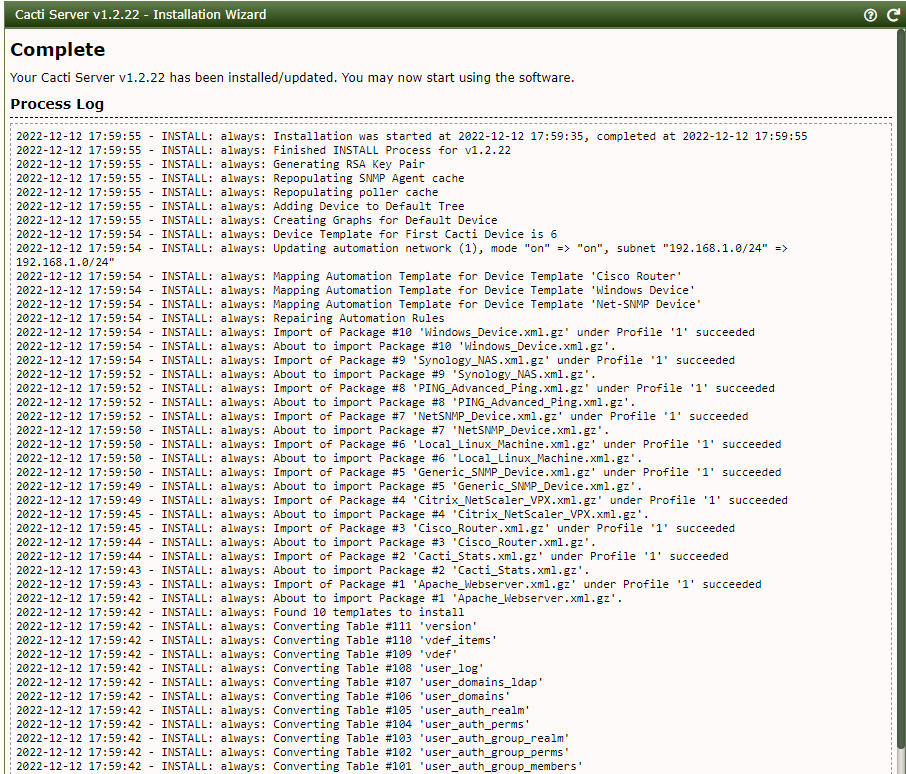Click 'Import of Package #3 Cisco_Router.xml.gz' line
Image resolution: width=906 pixels, height=774 pixels.
click(x=376, y=528)
